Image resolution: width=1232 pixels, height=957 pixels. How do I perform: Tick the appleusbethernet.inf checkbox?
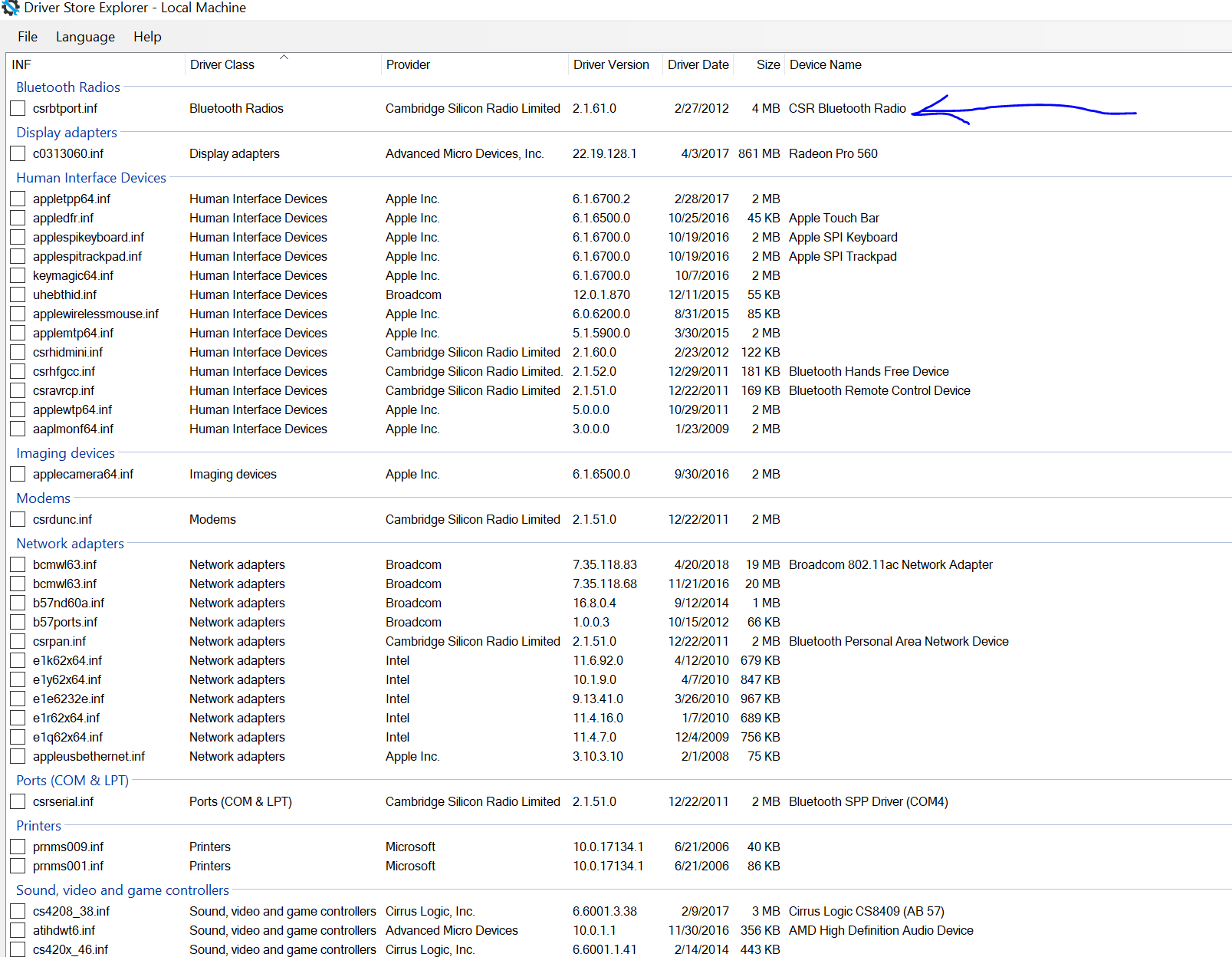[18, 757]
